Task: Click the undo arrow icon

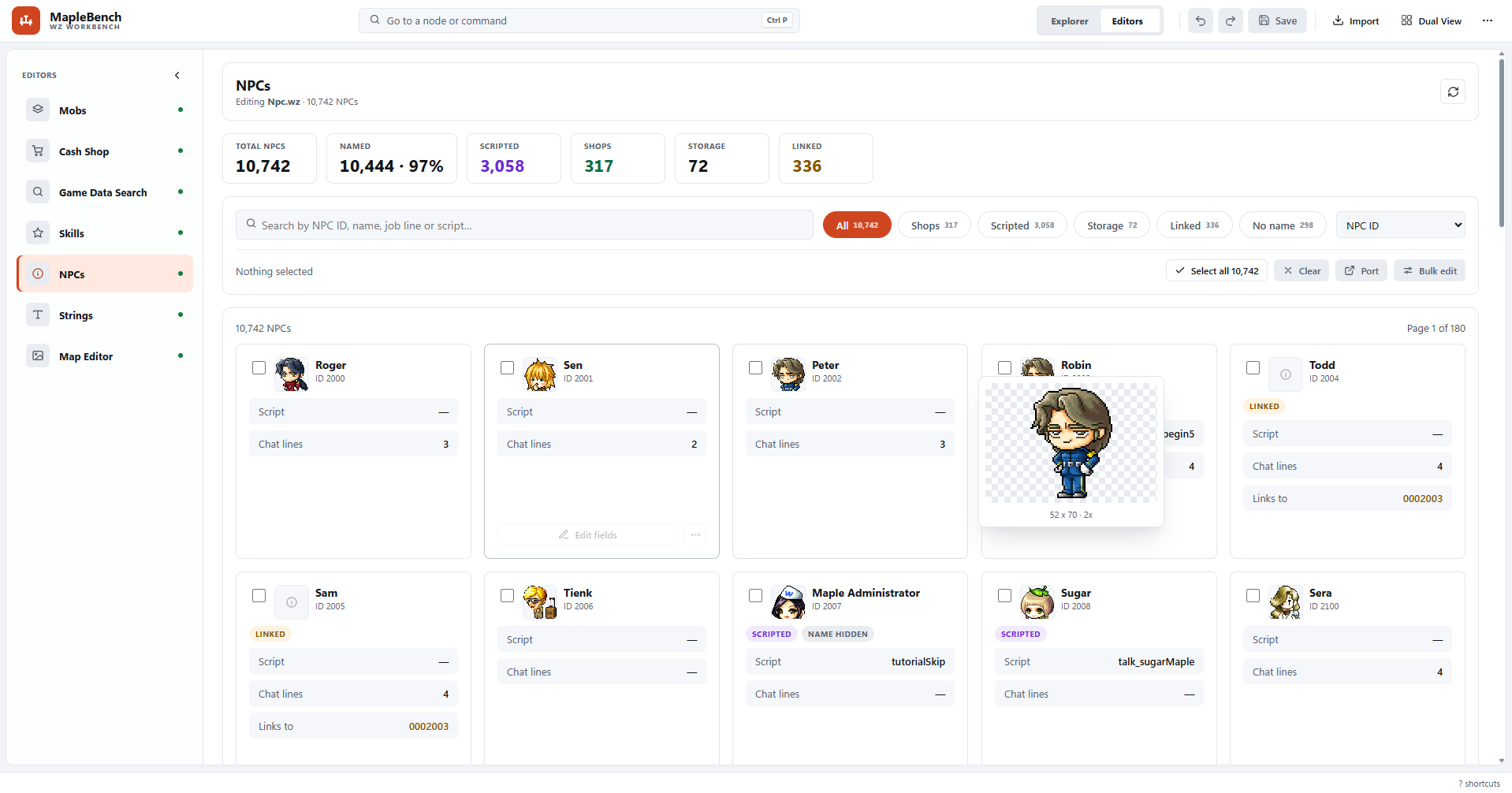Action: coord(1201,20)
